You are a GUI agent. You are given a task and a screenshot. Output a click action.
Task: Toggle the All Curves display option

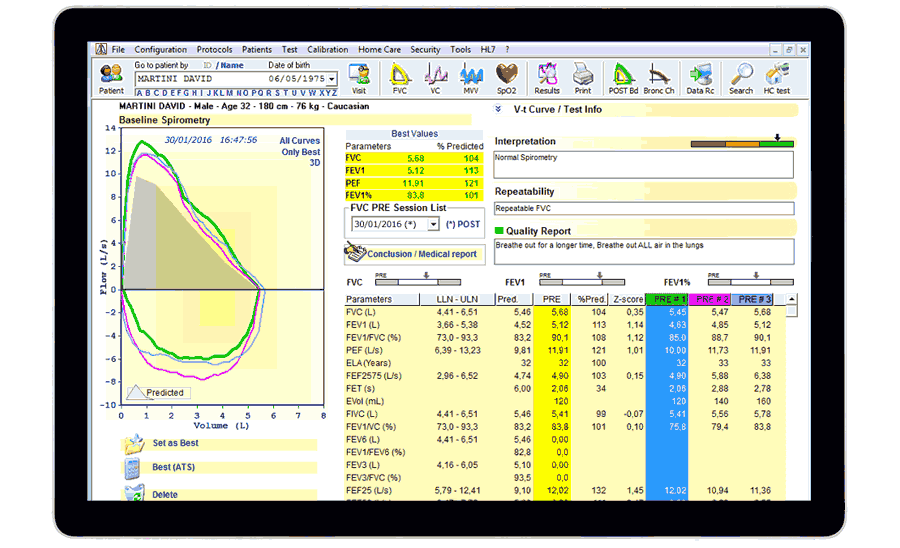coord(299,141)
